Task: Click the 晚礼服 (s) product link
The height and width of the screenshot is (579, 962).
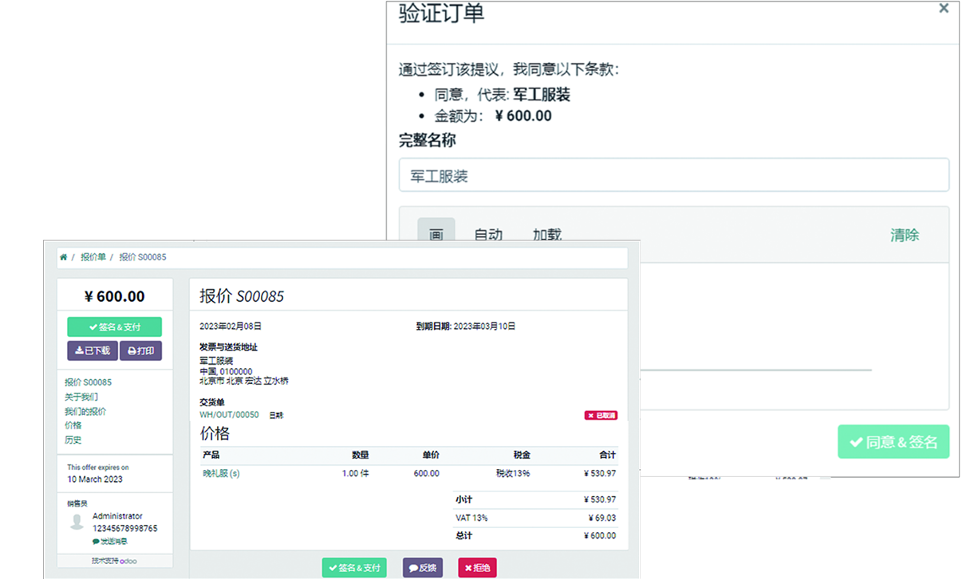Action: (221, 473)
